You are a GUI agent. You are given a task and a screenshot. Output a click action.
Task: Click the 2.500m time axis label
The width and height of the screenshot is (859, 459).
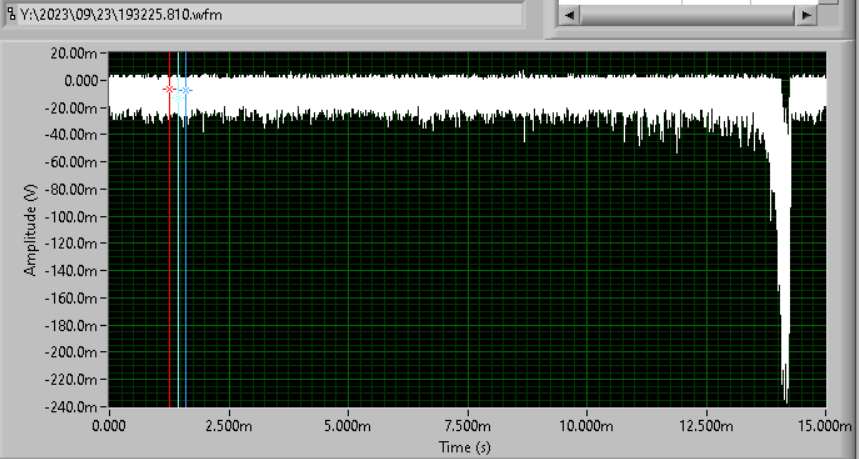pos(228,426)
